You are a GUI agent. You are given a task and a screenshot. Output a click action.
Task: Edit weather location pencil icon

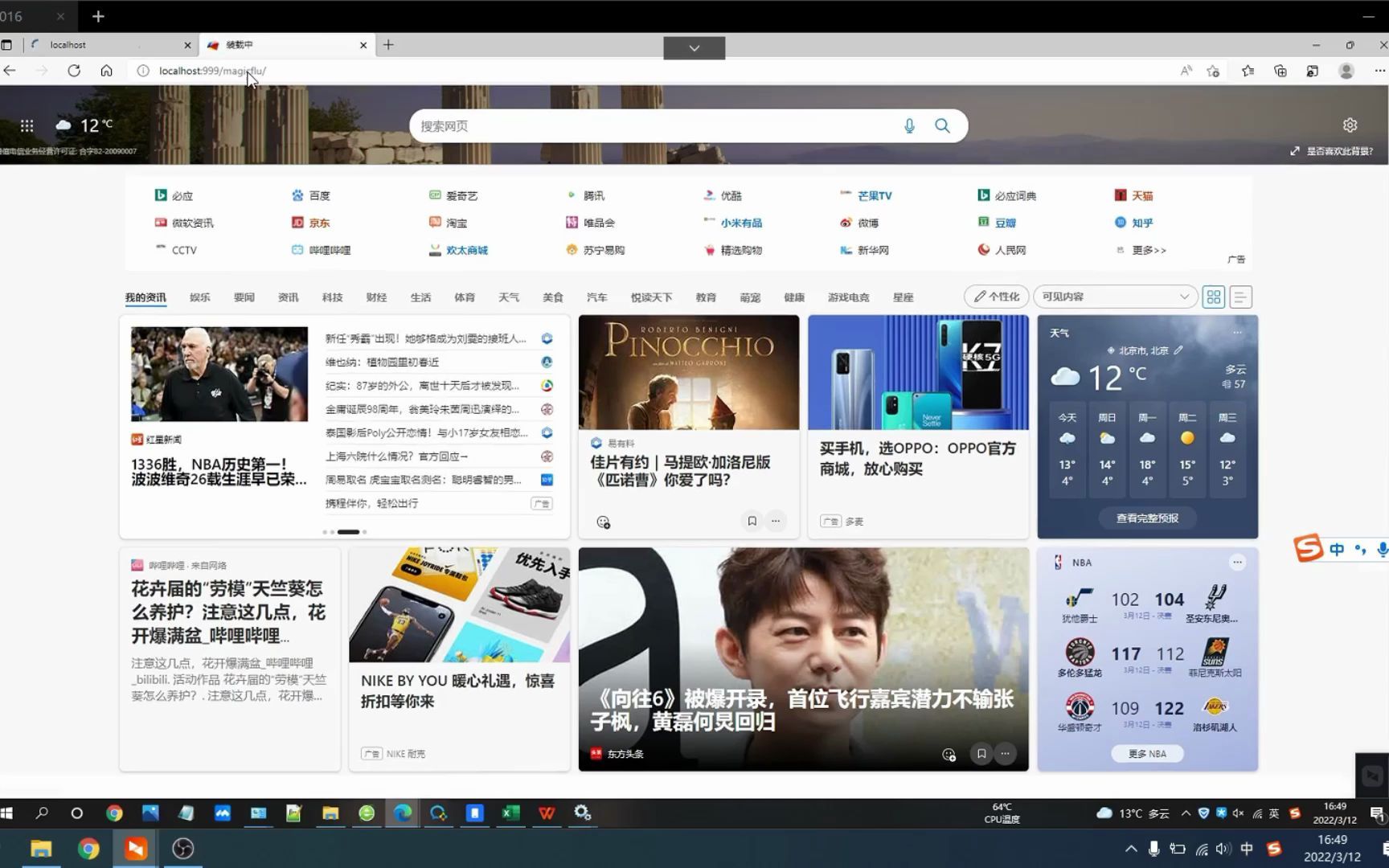point(1178,350)
